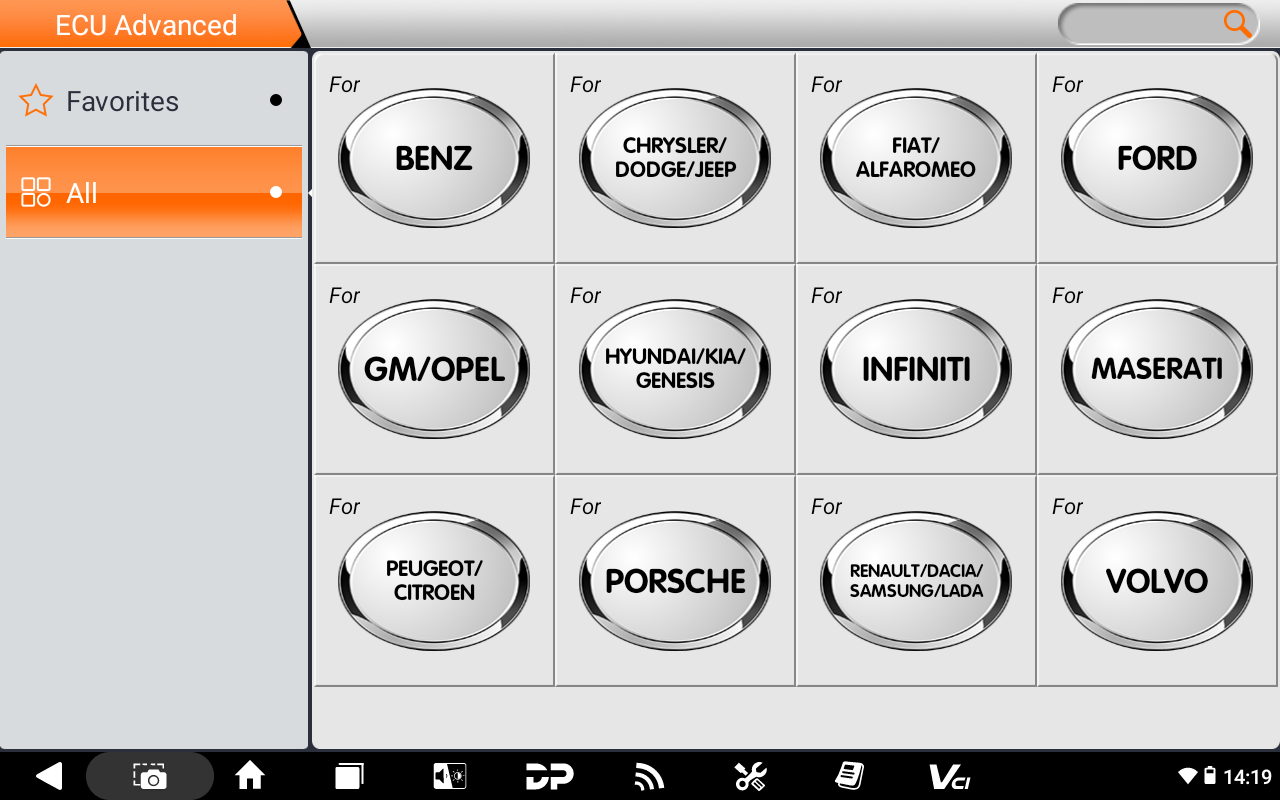
Task: Open the wireless cast signal icon
Action: [649, 776]
